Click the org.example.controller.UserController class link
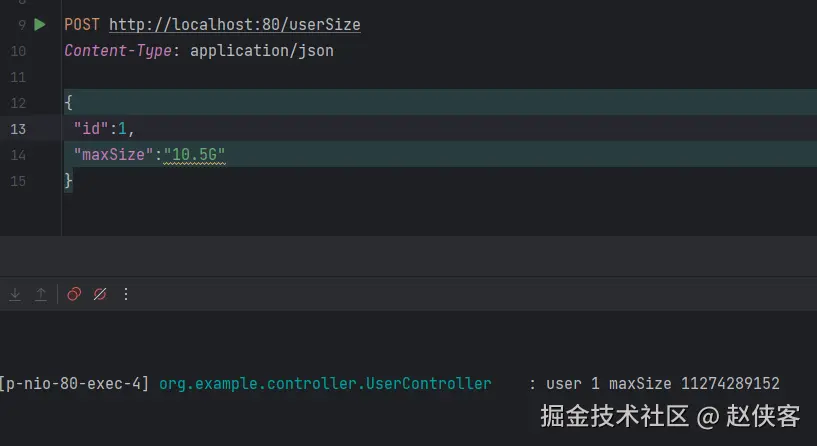The height and width of the screenshot is (446, 817). [x=325, y=383]
